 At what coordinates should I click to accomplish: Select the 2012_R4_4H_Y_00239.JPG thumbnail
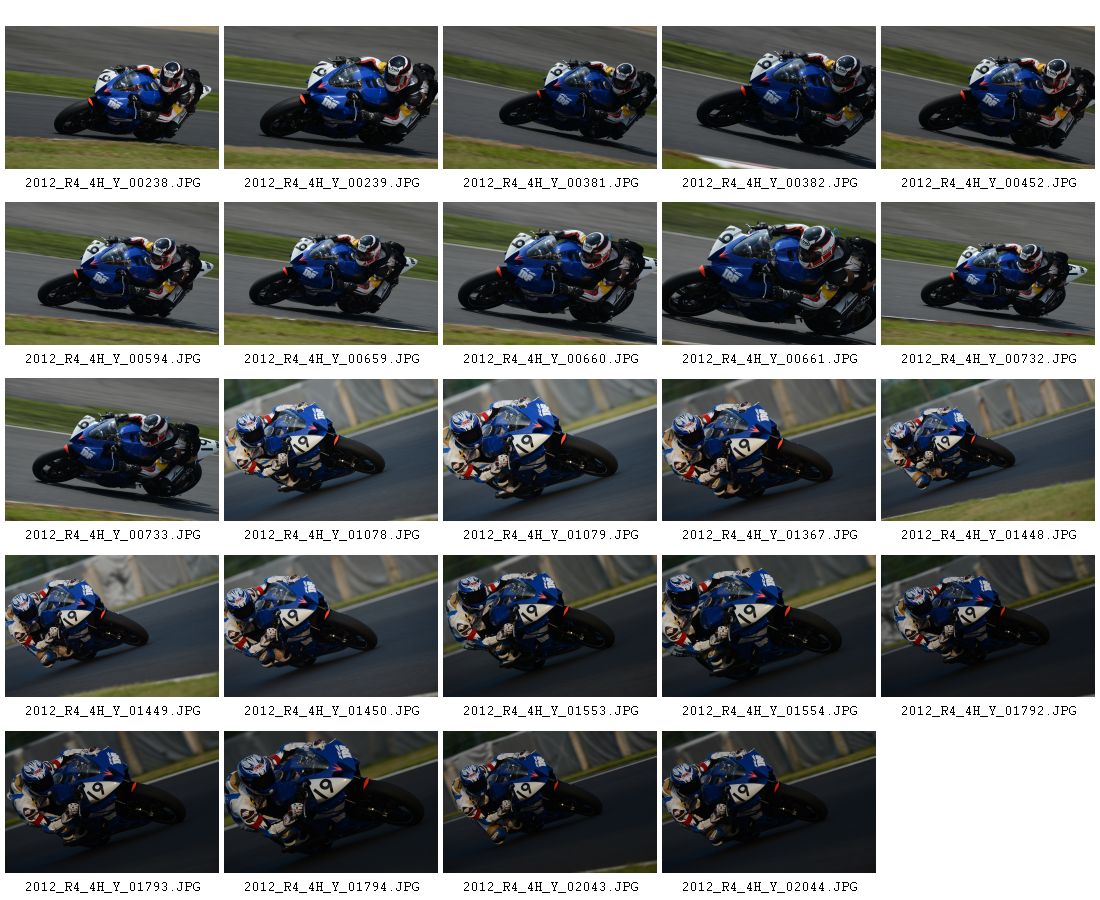click(x=331, y=98)
